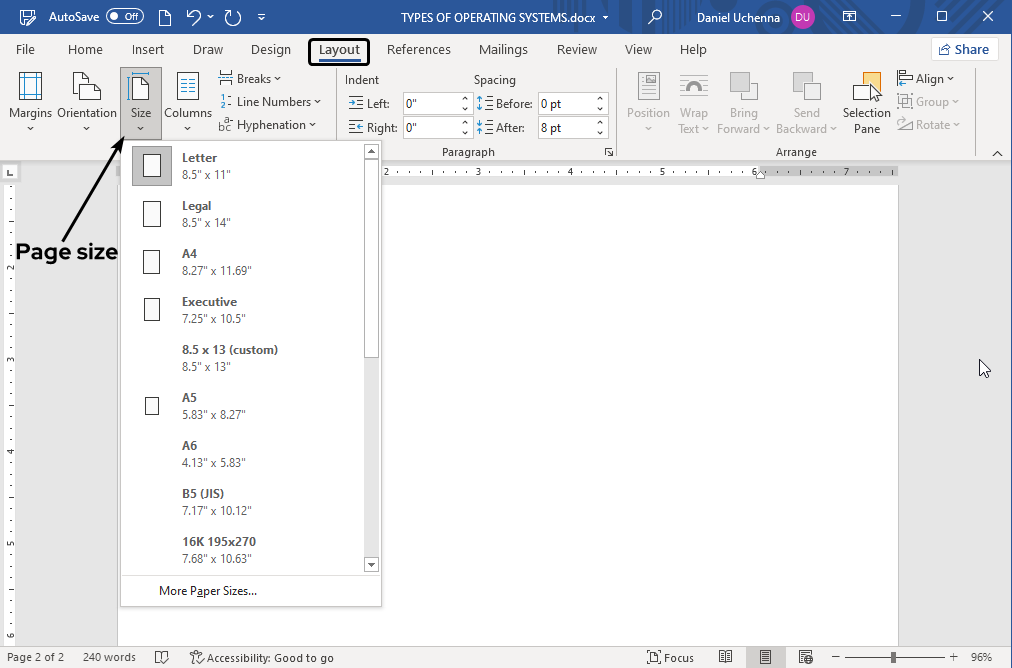1012x668 pixels.
Task: Open the Selection Pane
Action: (x=865, y=102)
